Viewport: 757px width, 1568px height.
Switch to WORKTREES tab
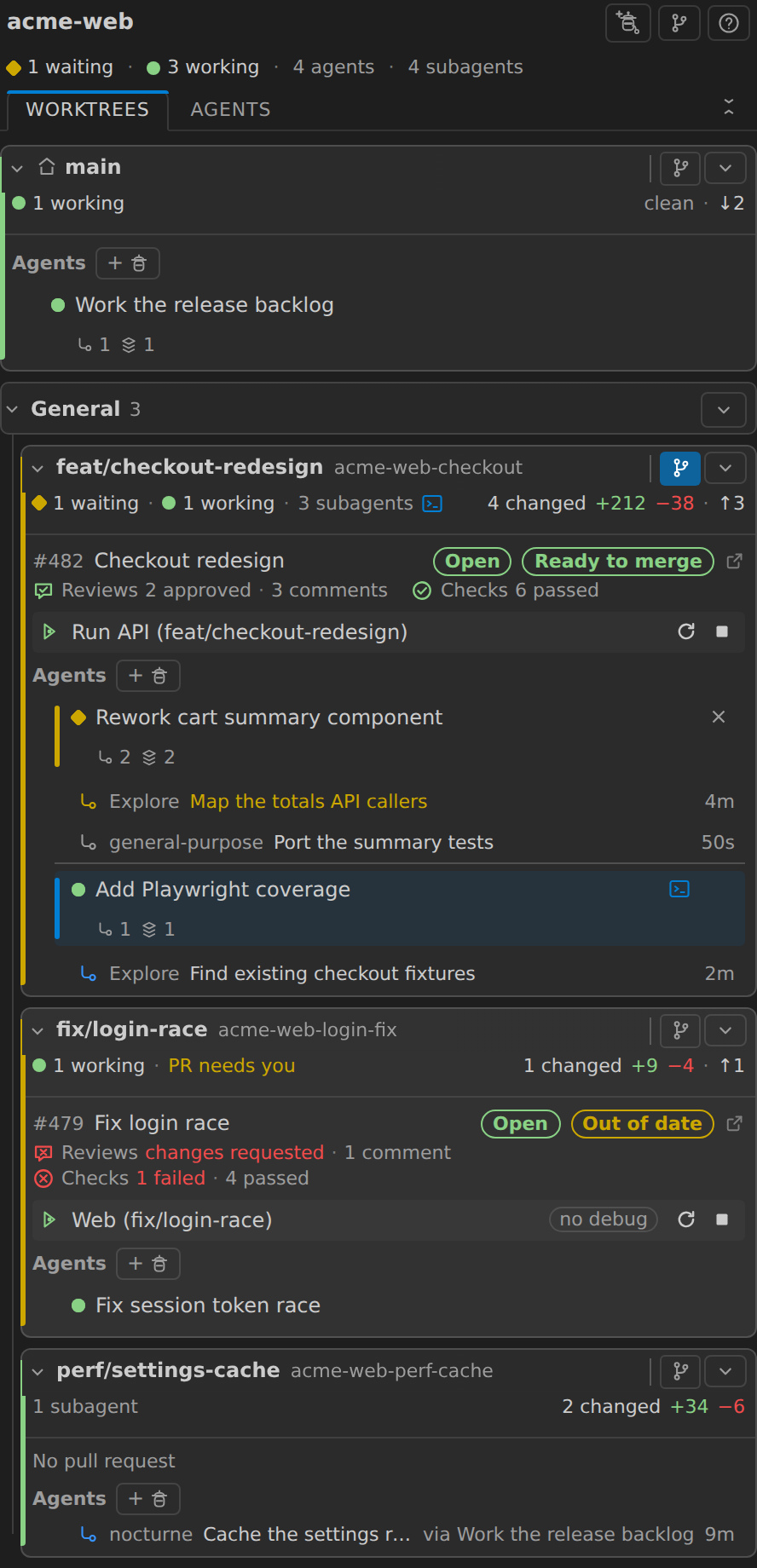tap(87, 110)
